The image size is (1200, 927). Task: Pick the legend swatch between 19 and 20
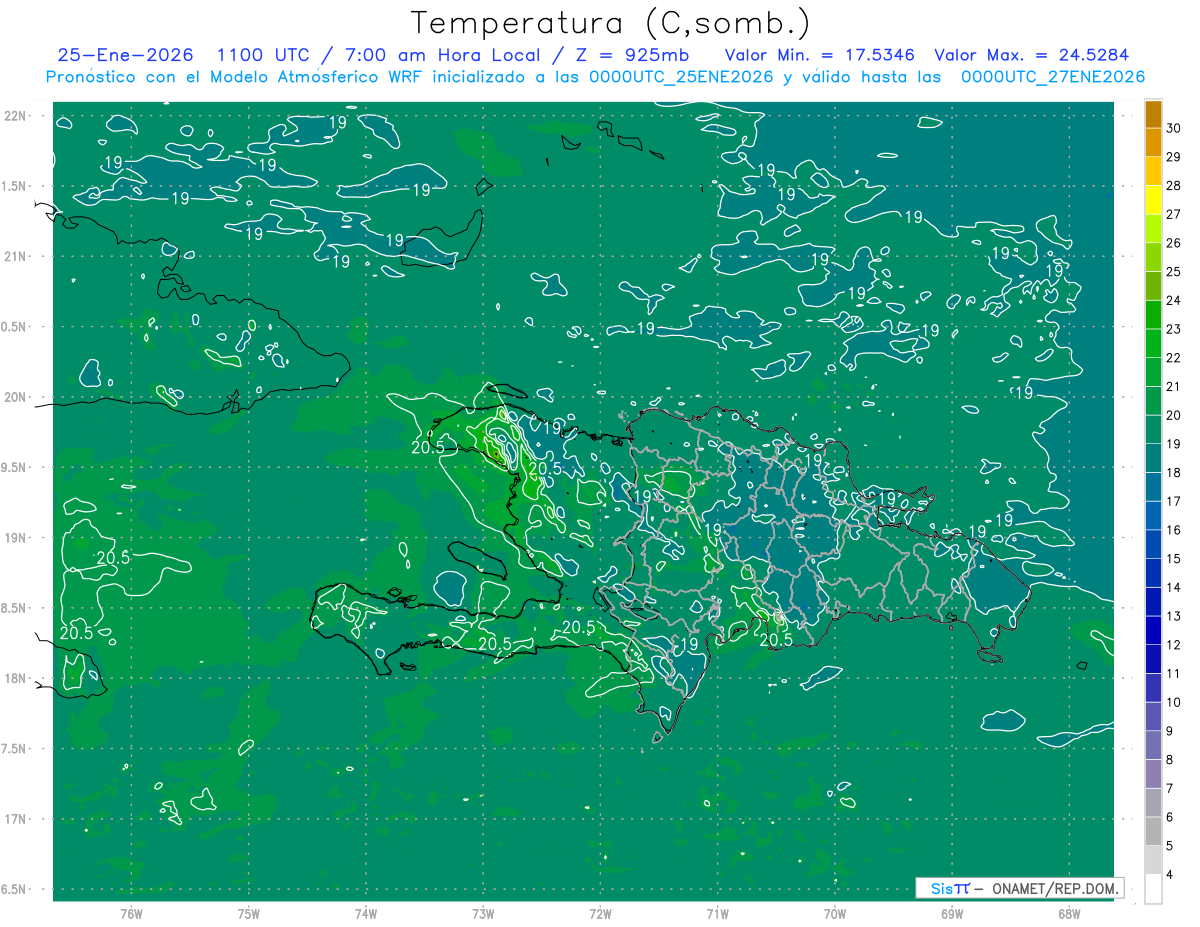(1153, 430)
